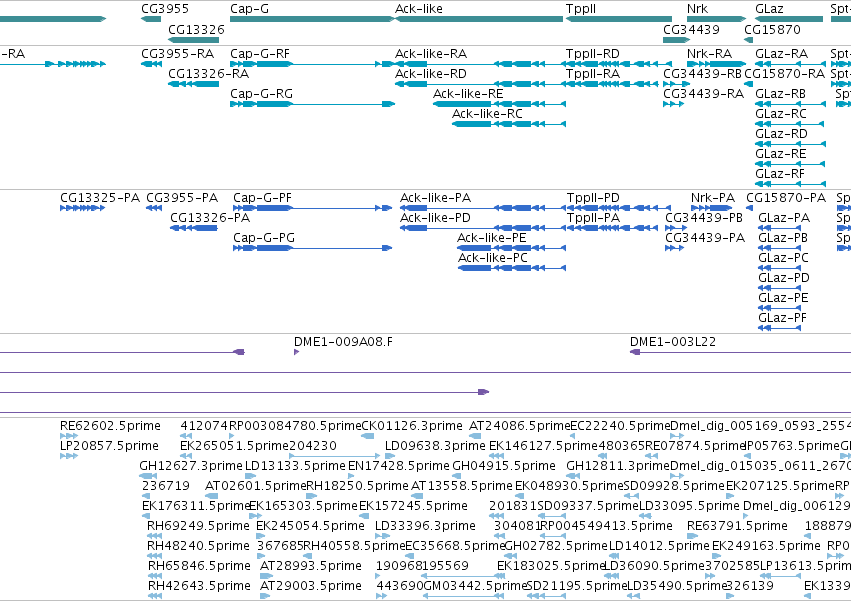Click the CG34439 gene label
The height and width of the screenshot is (601, 851).
tap(691, 29)
